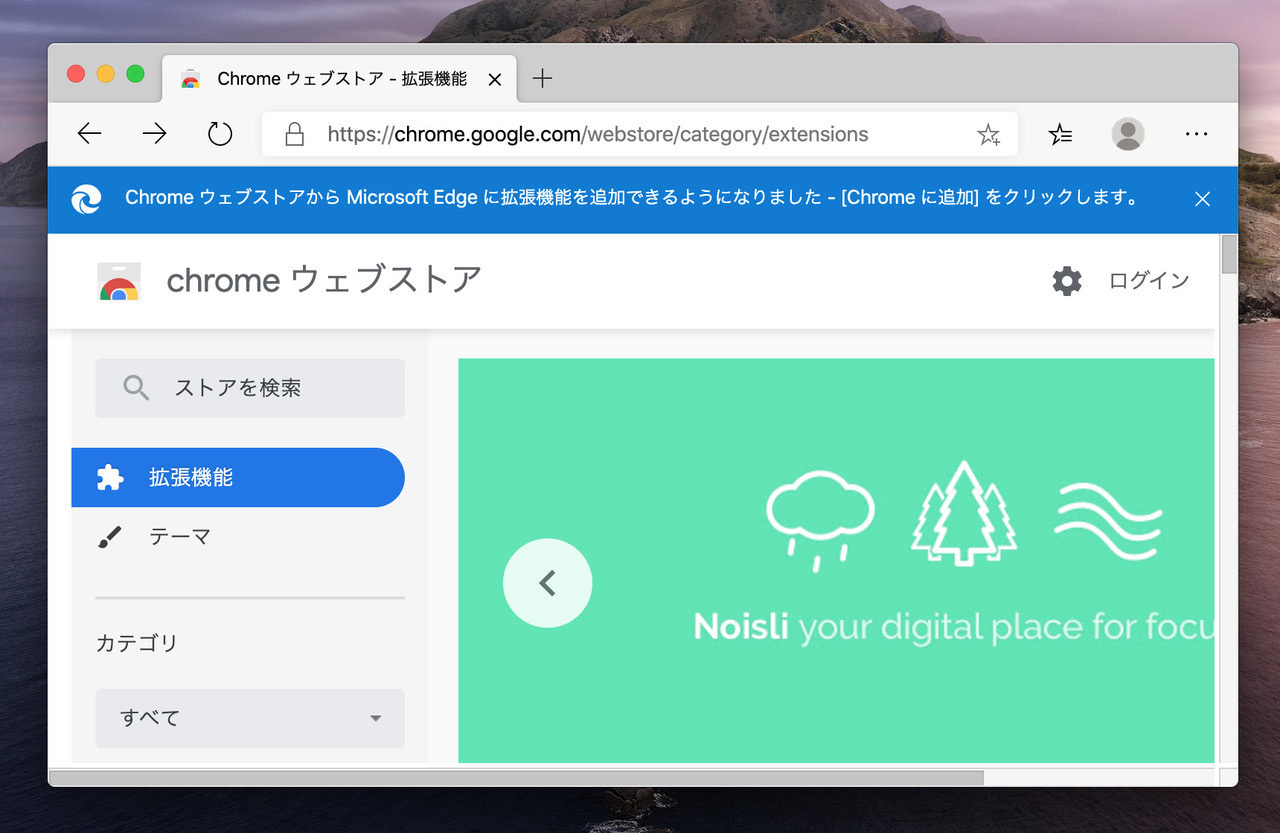Open the Edge settings ellipsis menu
Image resolution: width=1280 pixels, height=833 pixels.
click(x=1196, y=134)
